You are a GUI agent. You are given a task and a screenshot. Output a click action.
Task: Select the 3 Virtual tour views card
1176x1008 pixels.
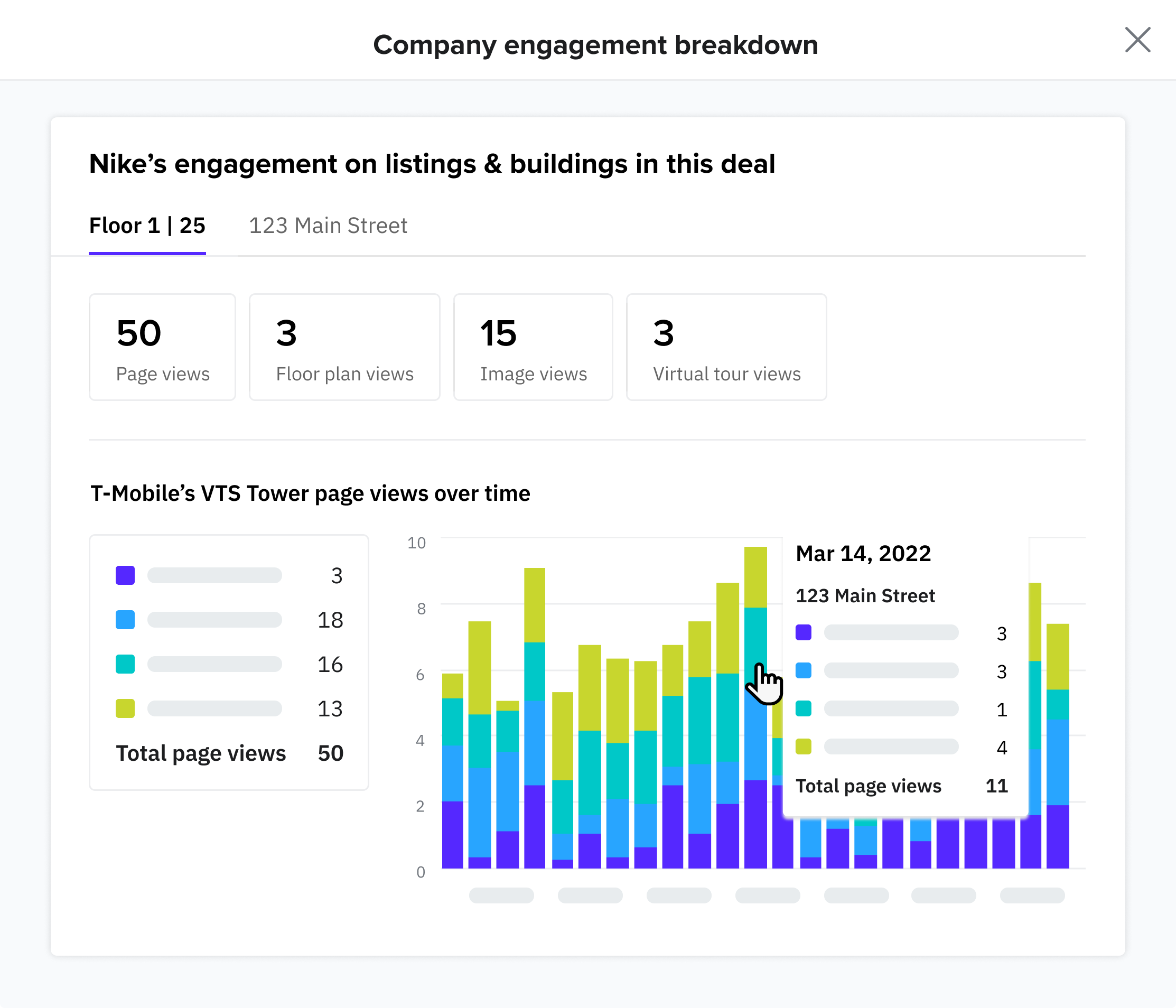(x=726, y=347)
